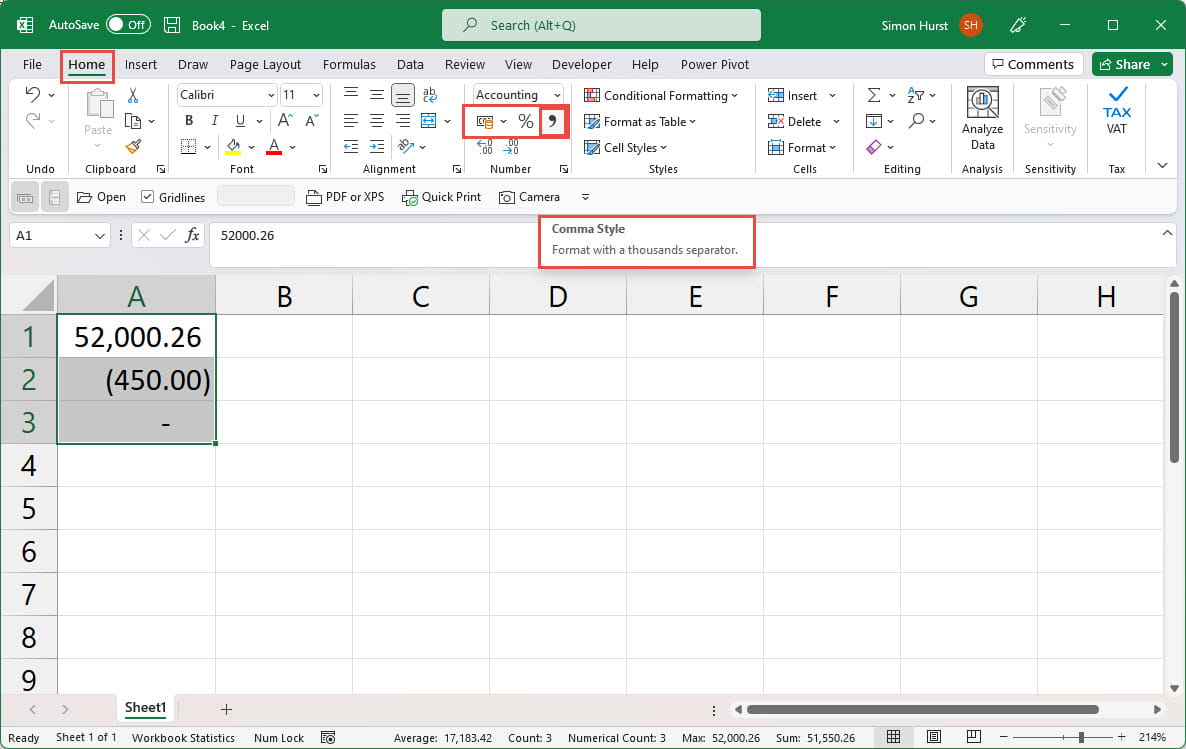Click the zoom slider in status bar

point(1080,737)
